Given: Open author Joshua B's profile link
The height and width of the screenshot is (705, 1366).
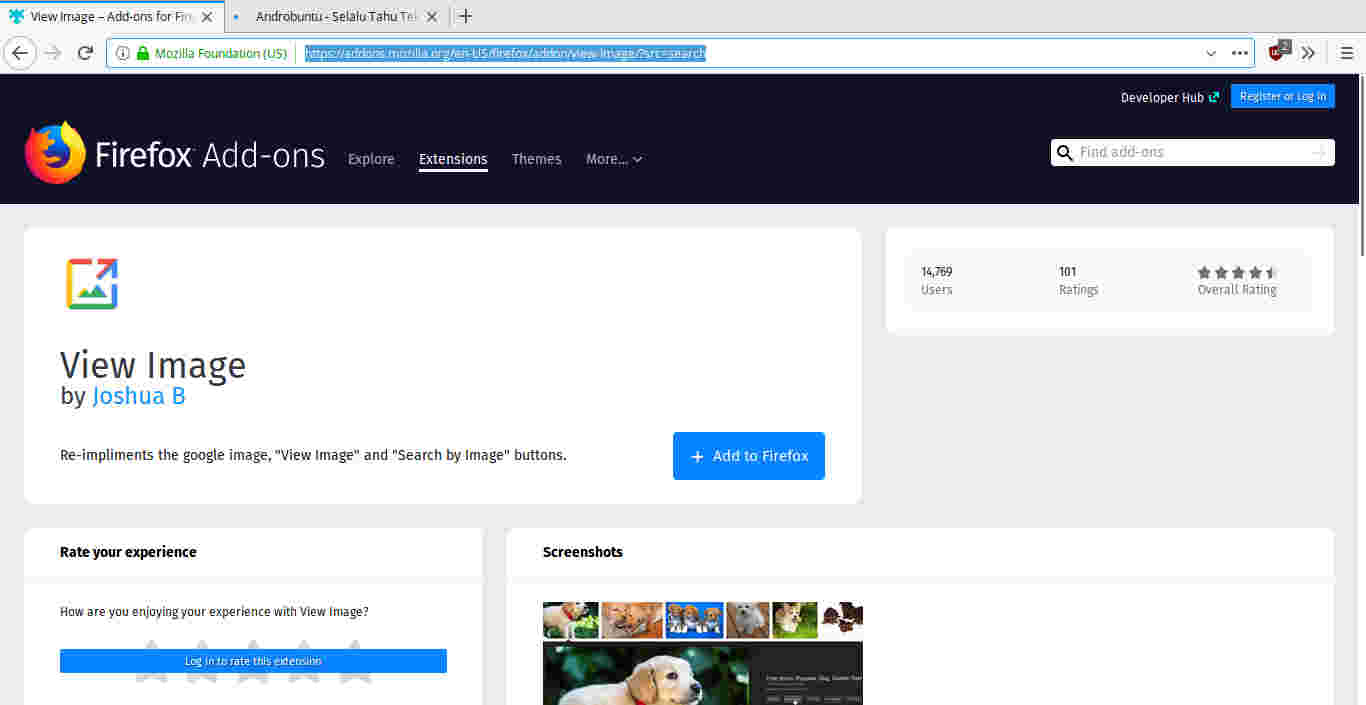Looking at the screenshot, I should point(138,396).
